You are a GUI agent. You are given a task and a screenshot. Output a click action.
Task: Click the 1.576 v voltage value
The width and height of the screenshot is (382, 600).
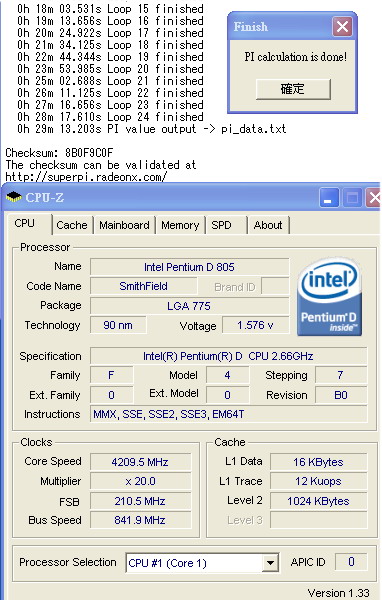[x=255, y=325]
